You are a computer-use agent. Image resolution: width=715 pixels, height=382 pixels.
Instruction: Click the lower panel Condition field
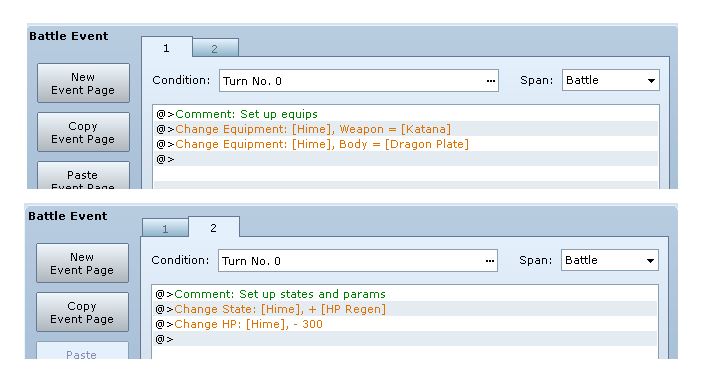(x=358, y=261)
